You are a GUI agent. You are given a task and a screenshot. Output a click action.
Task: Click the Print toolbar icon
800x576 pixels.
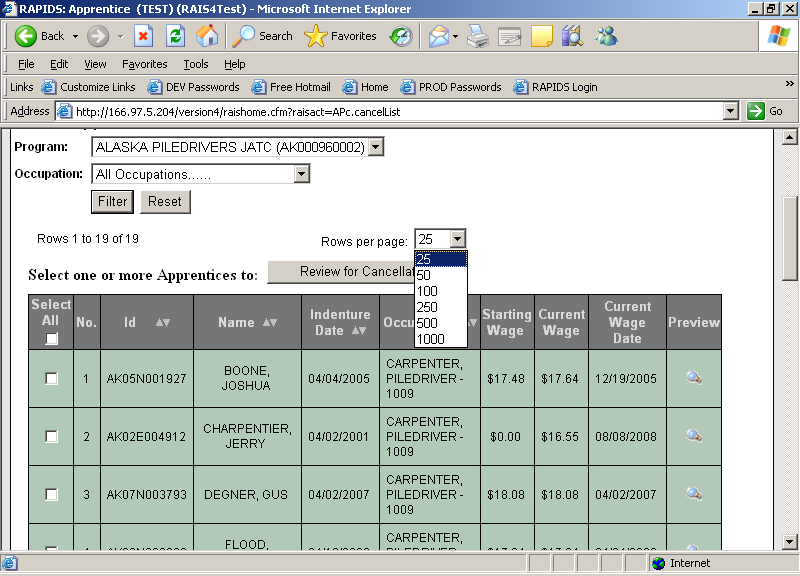click(x=479, y=36)
